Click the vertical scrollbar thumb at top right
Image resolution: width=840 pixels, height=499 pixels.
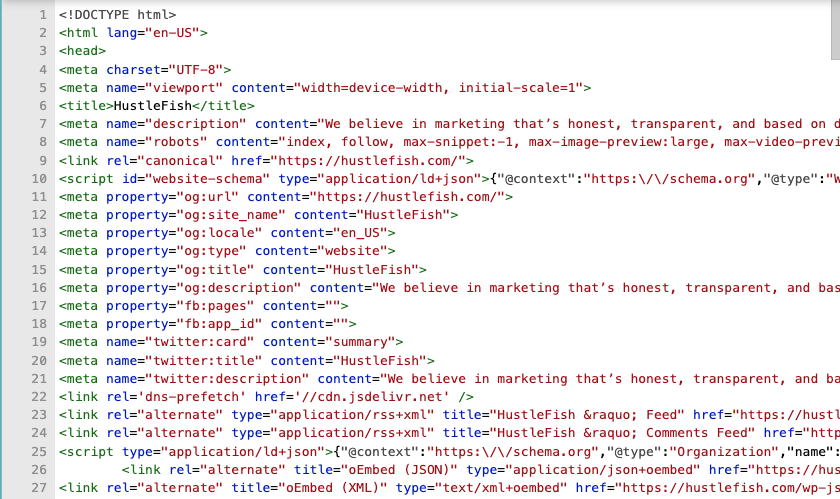[x=835, y=29]
